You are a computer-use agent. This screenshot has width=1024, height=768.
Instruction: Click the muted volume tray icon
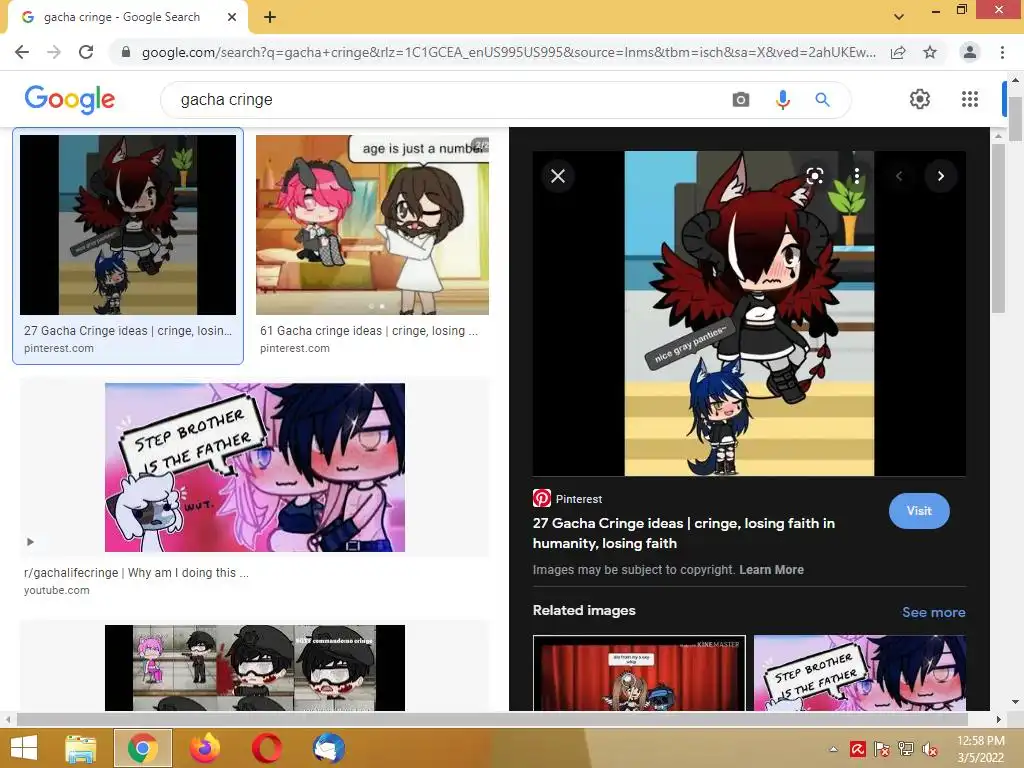[x=930, y=749]
